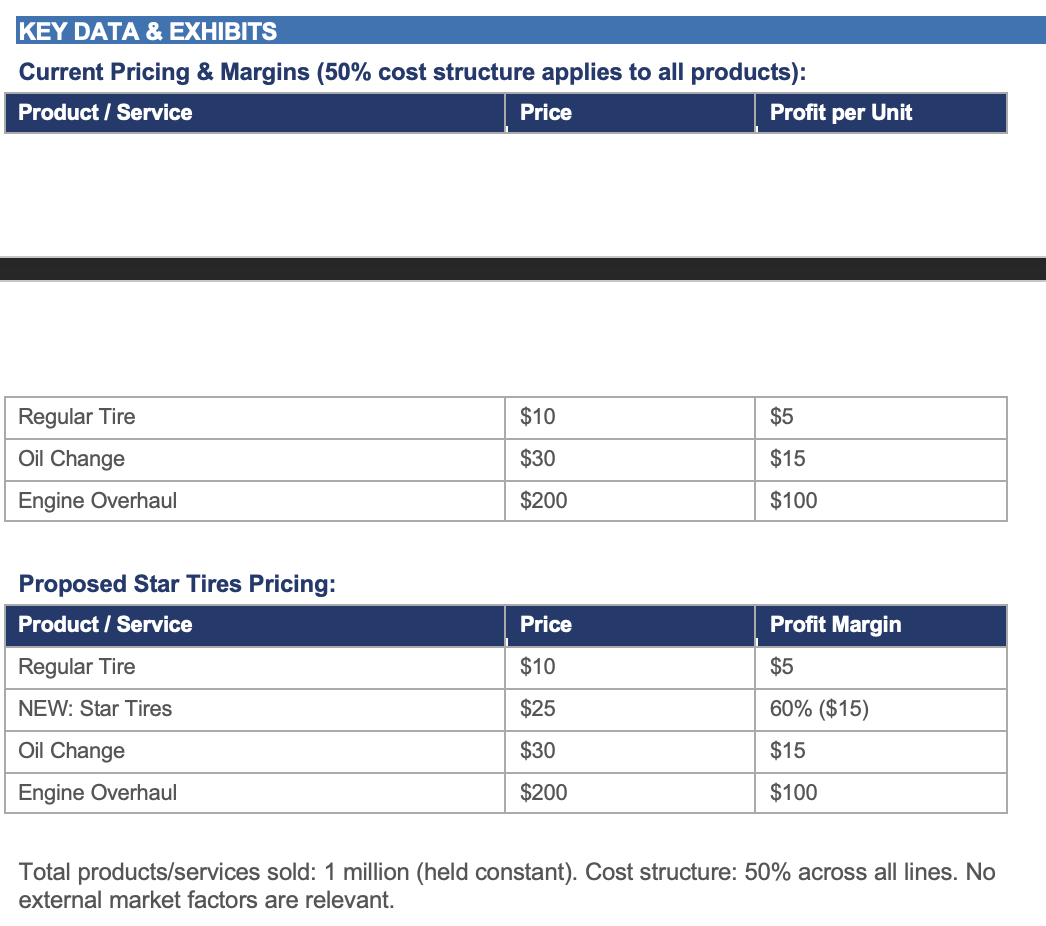Click the $5 margin in proposed table
Screen dimensions: 1046x926
[781, 666]
